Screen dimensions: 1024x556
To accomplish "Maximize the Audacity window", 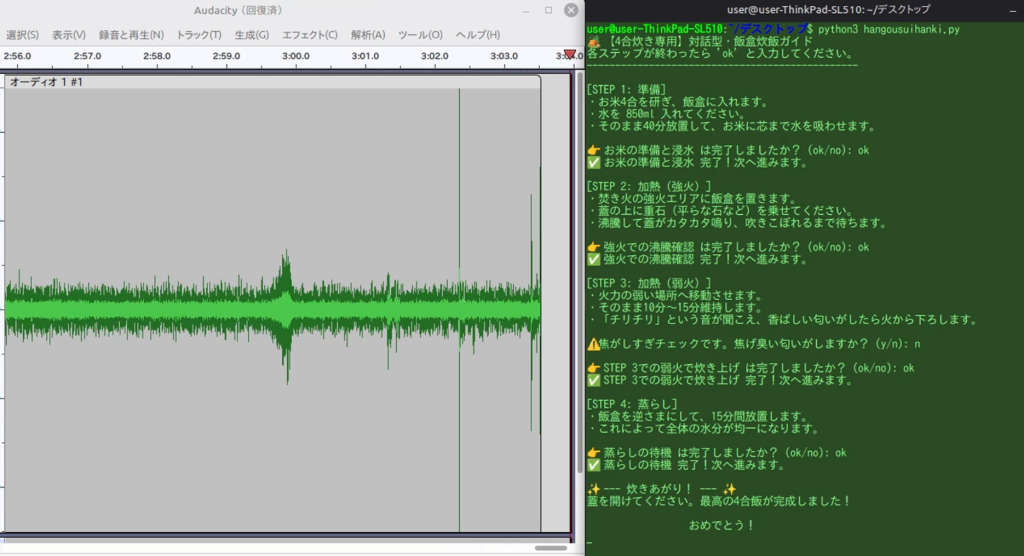I will [x=549, y=10].
